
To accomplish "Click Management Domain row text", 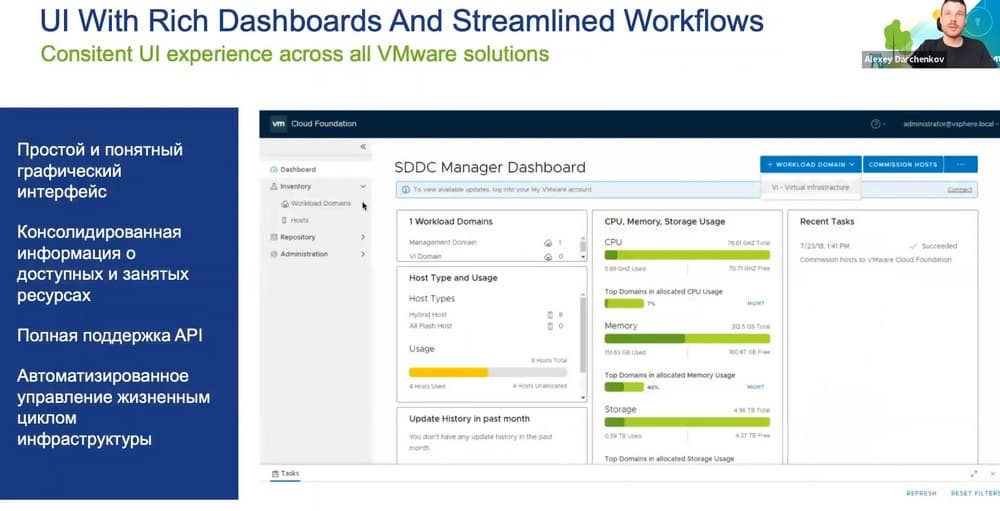I will tap(443, 242).
